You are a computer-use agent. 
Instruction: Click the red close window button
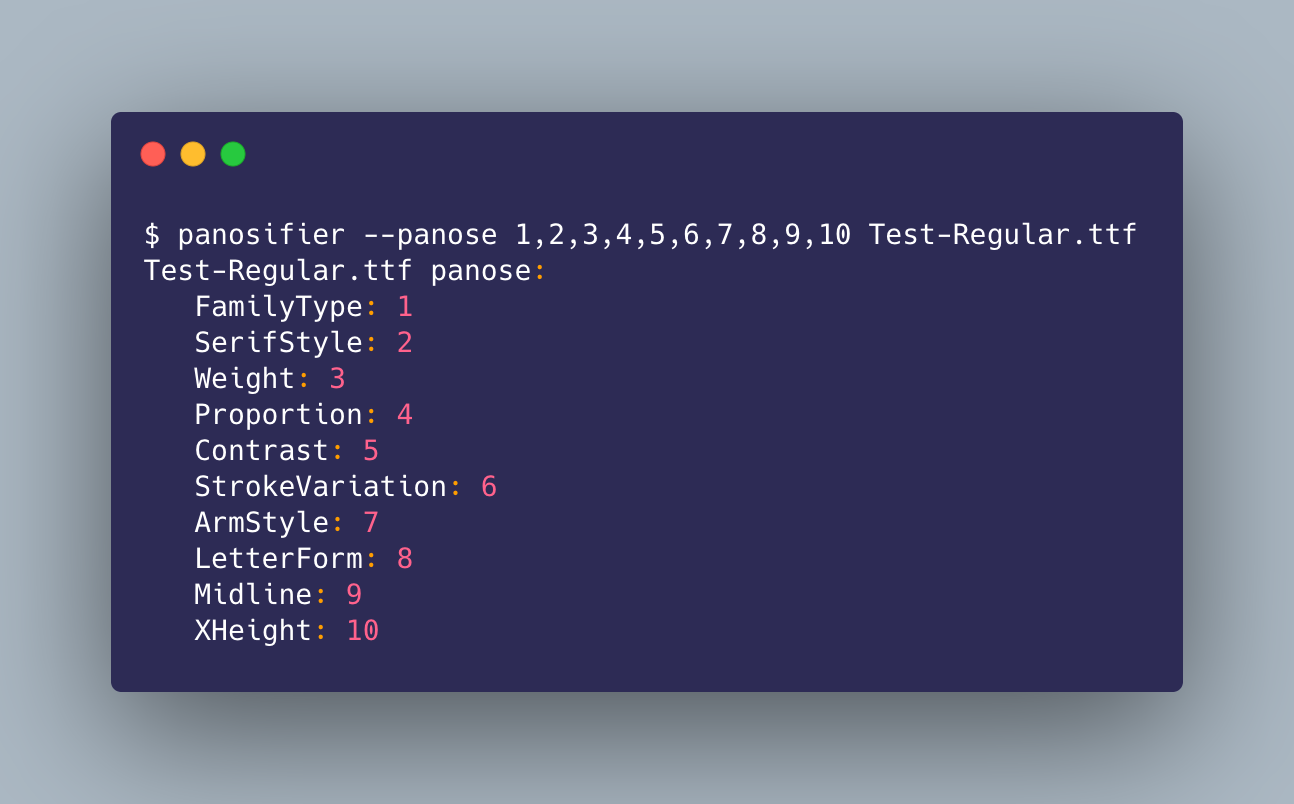point(153,154)
